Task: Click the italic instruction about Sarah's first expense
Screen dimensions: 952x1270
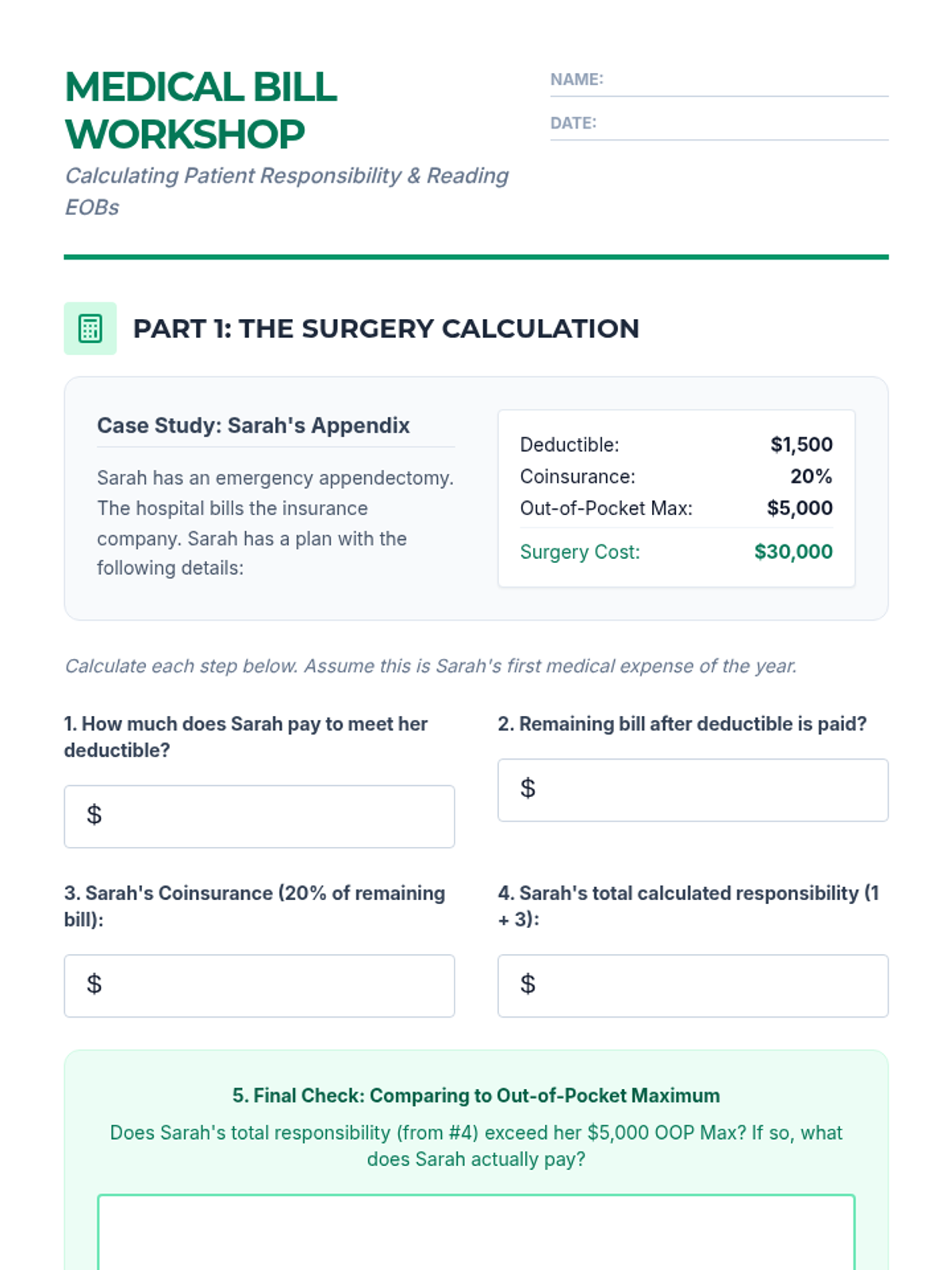Action: (430, 666)
